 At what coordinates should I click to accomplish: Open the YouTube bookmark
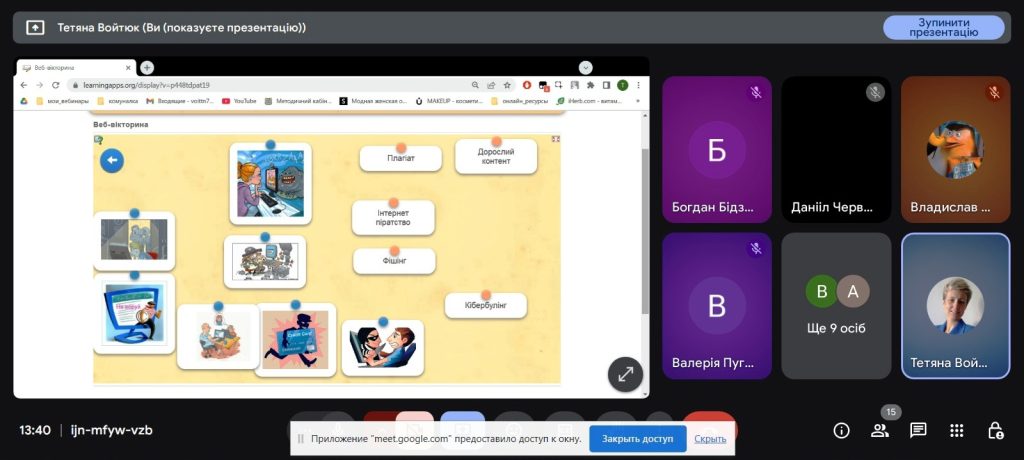(239, 100)
